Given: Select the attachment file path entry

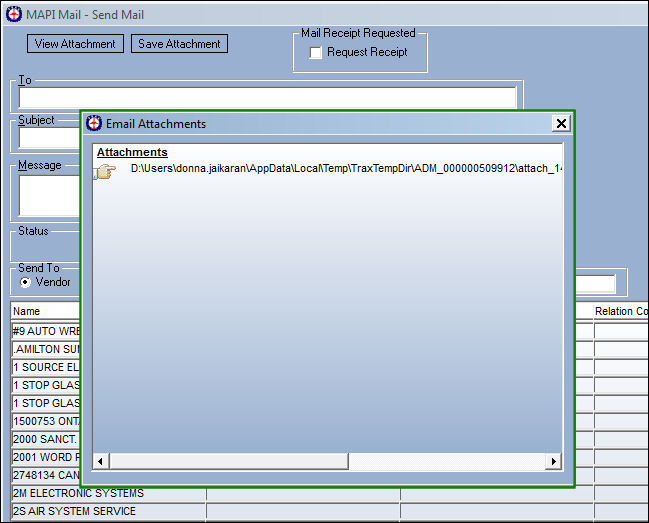Looking at the screenshot, I should 346,168.
